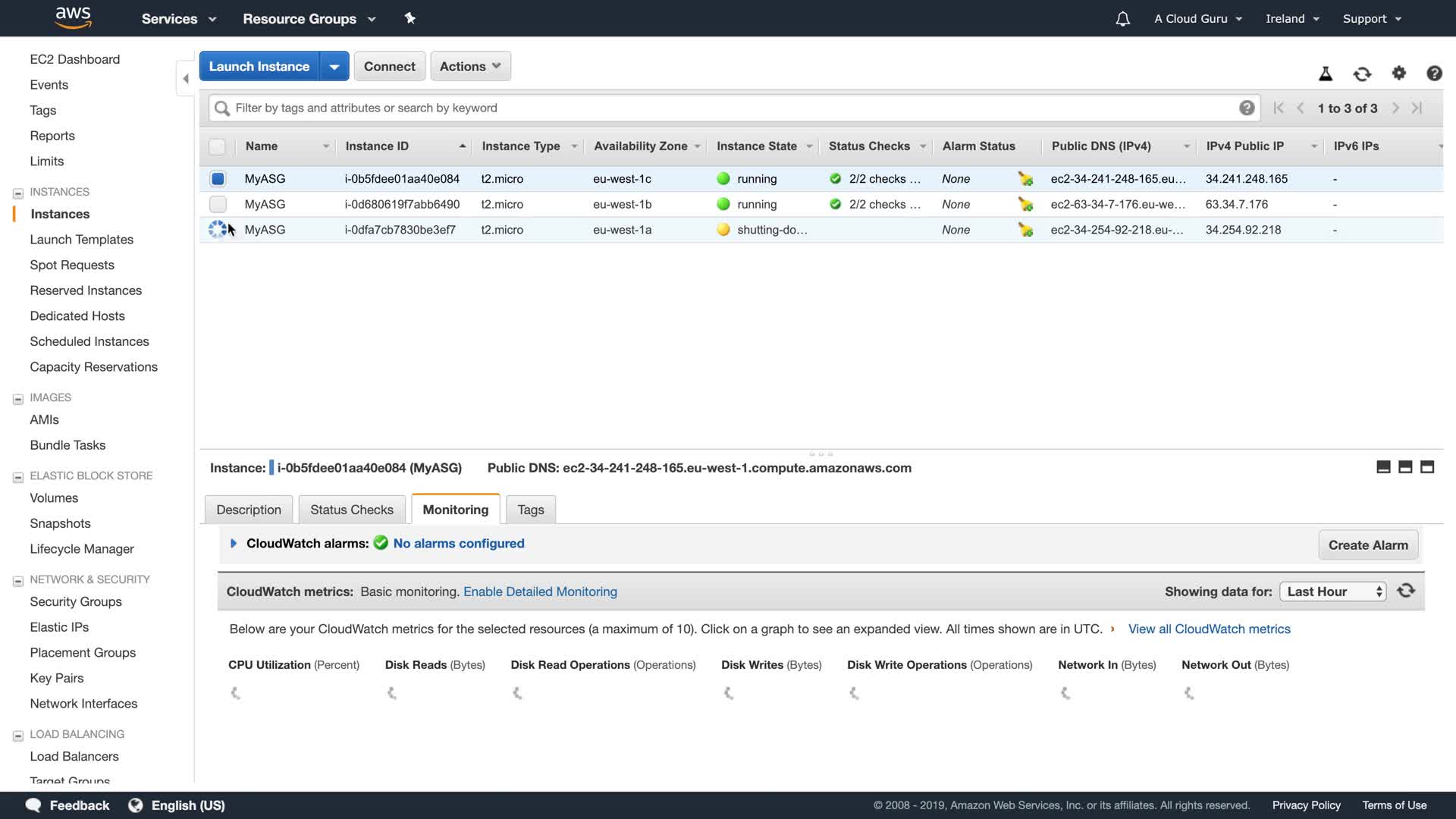
Task: Open the Actions dropdown
Action: click(470, 66)
